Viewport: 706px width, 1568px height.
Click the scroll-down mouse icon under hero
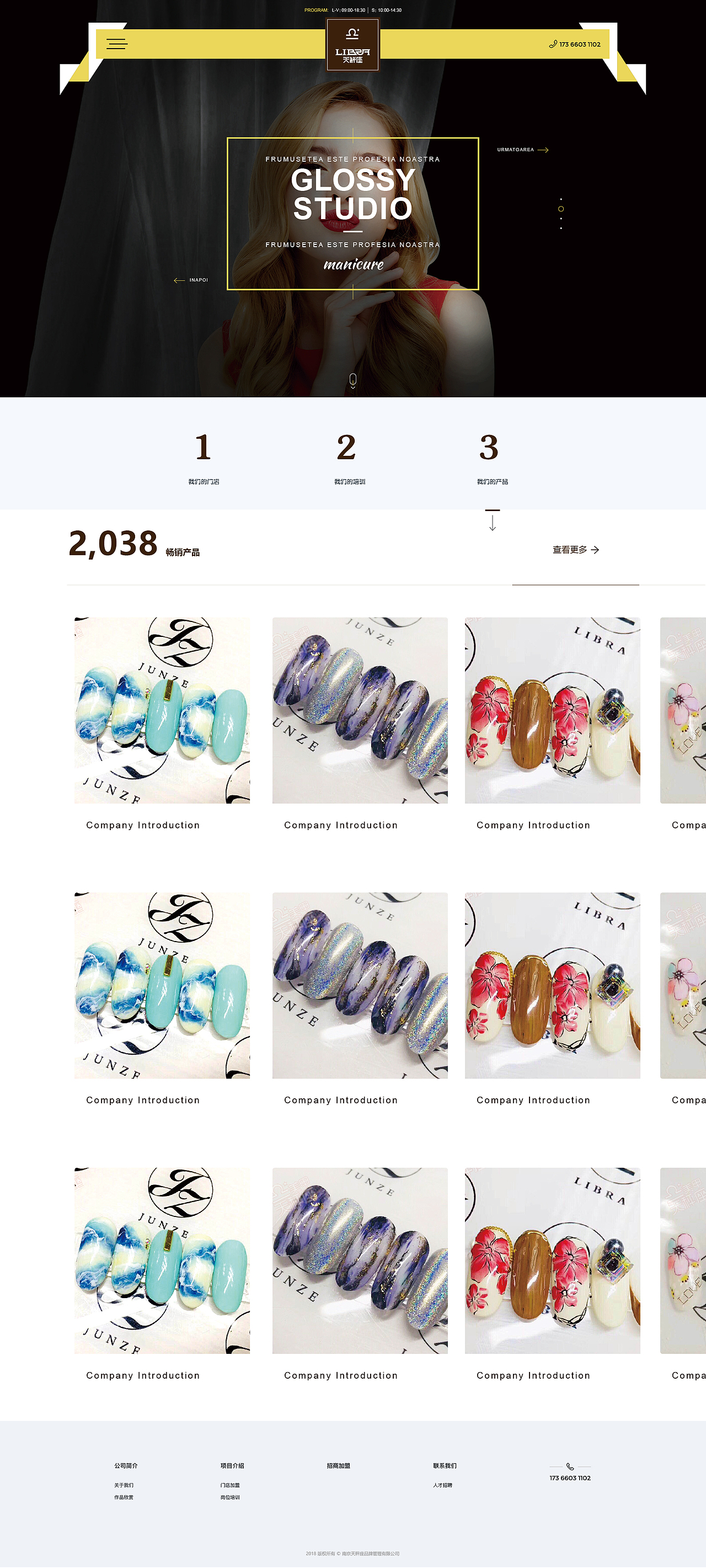click(352, 380)
